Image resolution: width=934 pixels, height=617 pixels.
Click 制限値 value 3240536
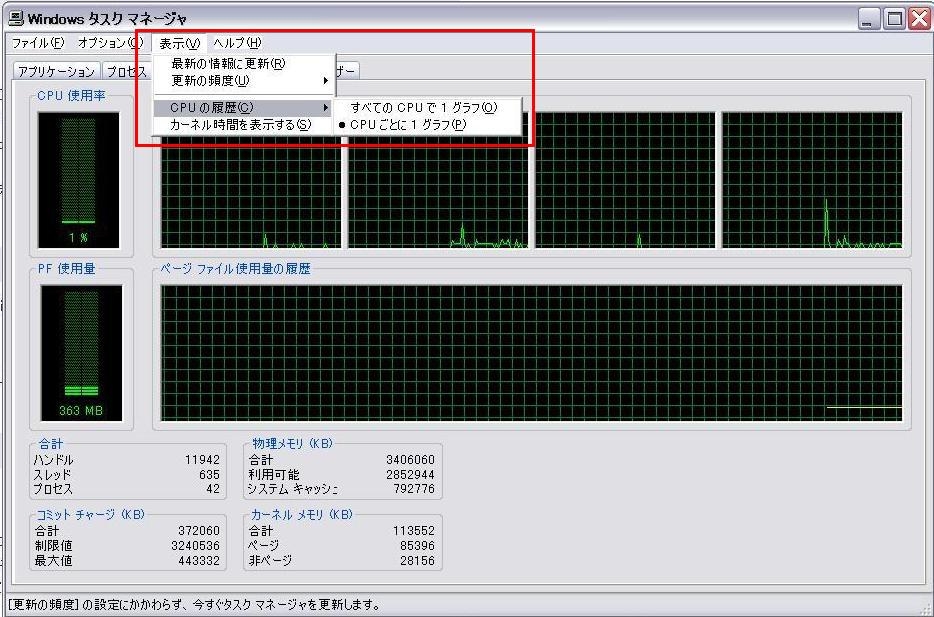[x=195, y=546]
